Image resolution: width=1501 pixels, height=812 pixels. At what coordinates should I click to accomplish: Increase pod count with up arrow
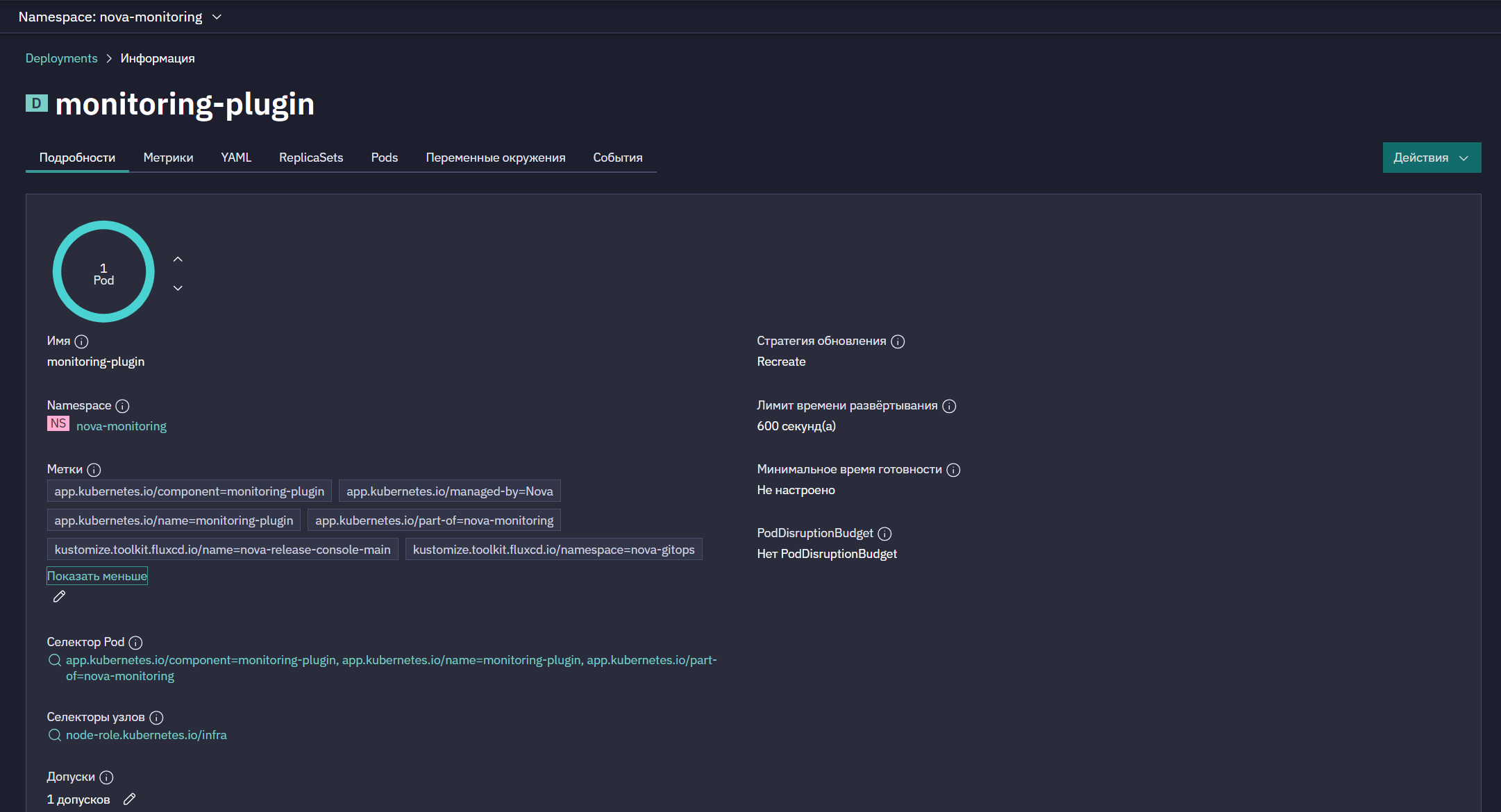(x=178, y=259)
